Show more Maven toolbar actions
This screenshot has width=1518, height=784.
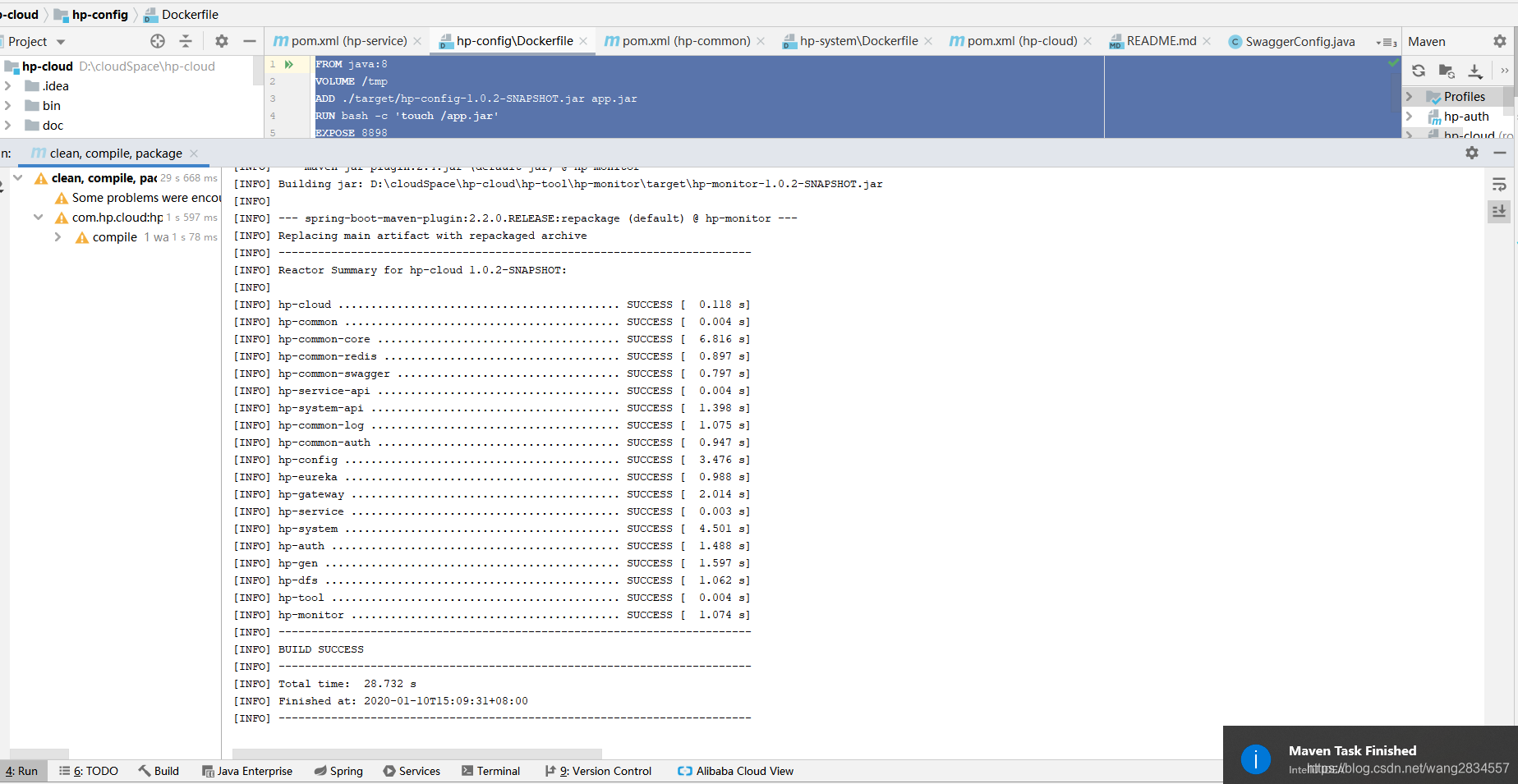(1505, 71)
